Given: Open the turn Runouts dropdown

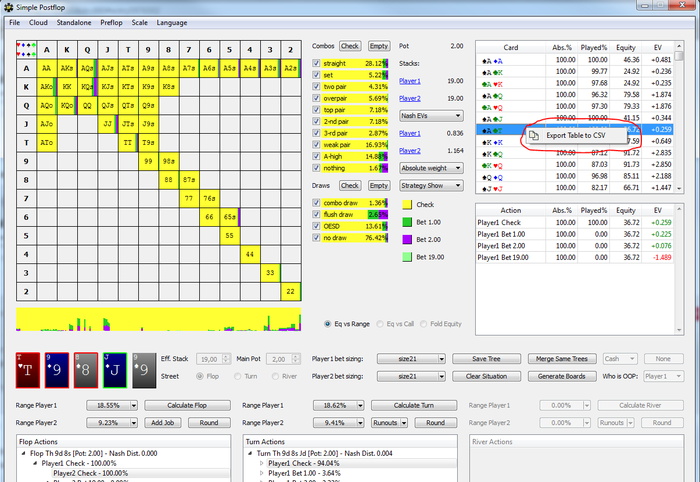Looking at the screenshot, I should [389, 423].
